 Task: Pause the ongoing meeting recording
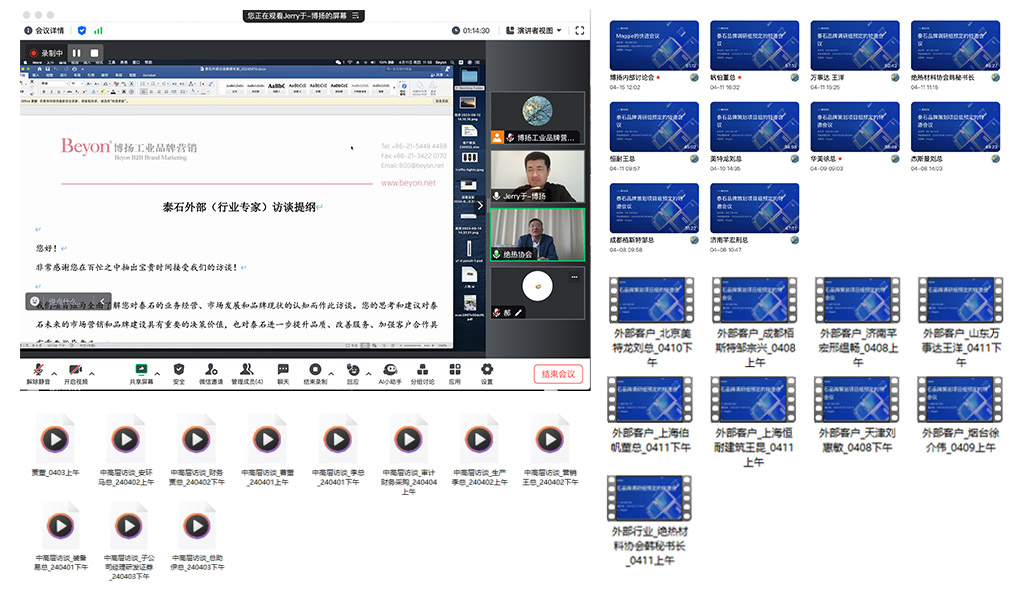tap(76, 52)
